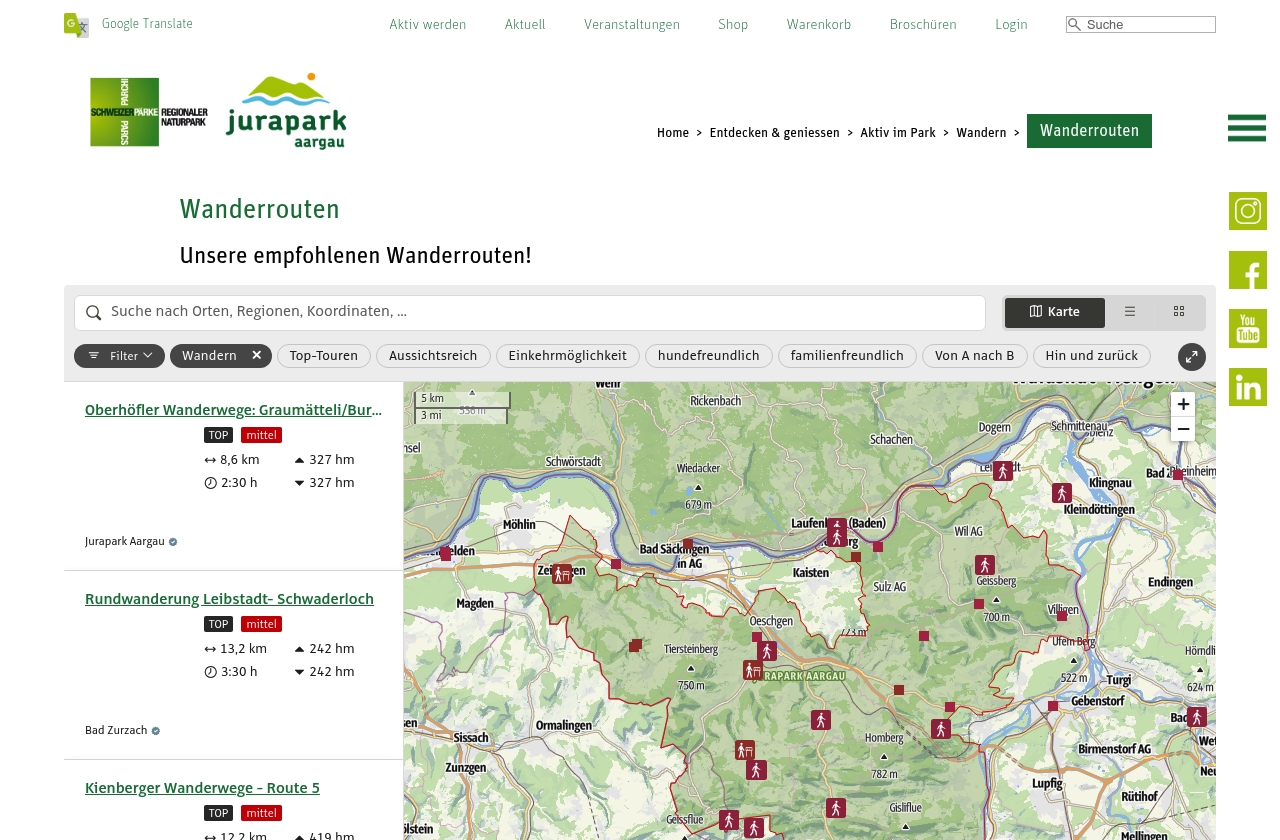Expand the Filter dropdown
The height and width of the screenshot is (840, 1280).
pos(119,356)
